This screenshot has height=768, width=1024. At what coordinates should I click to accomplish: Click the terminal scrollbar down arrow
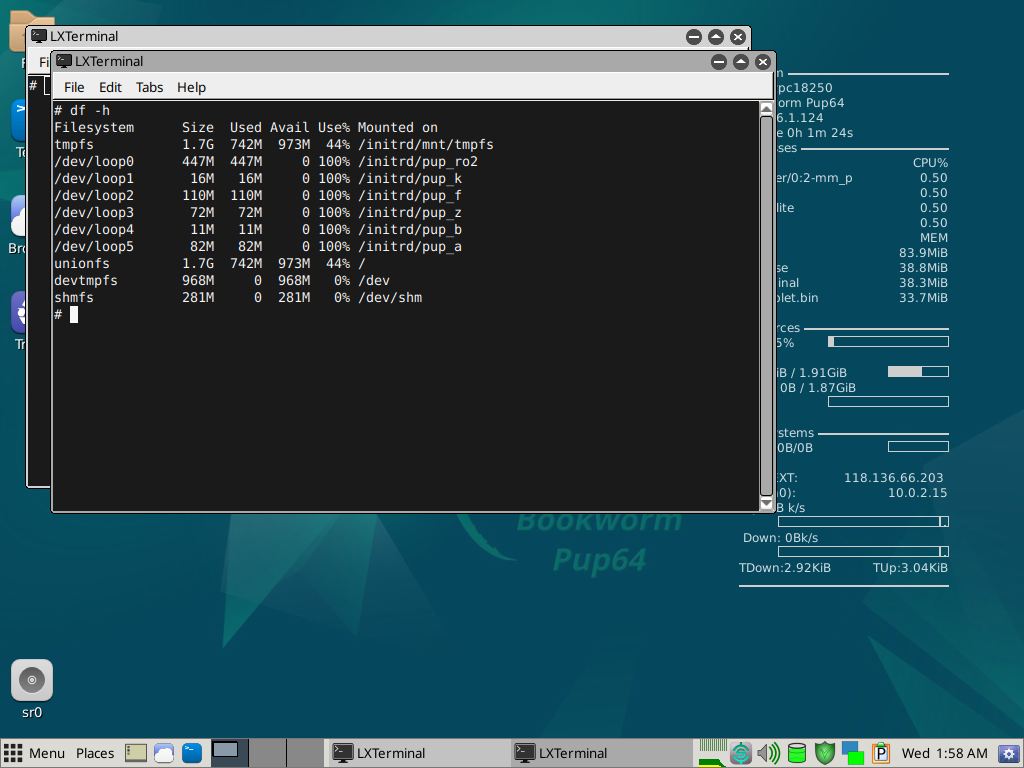[x=767, y=504]
